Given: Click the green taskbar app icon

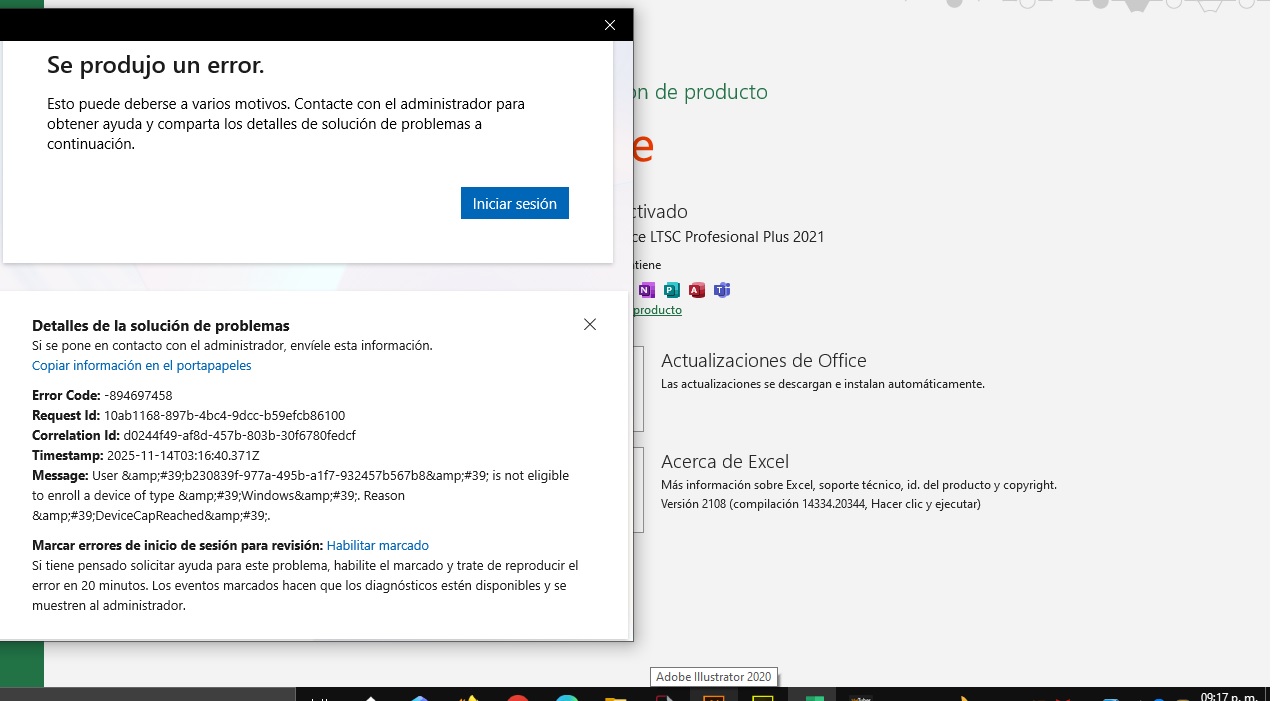Looking at the screenshot, I should (814, 696).
